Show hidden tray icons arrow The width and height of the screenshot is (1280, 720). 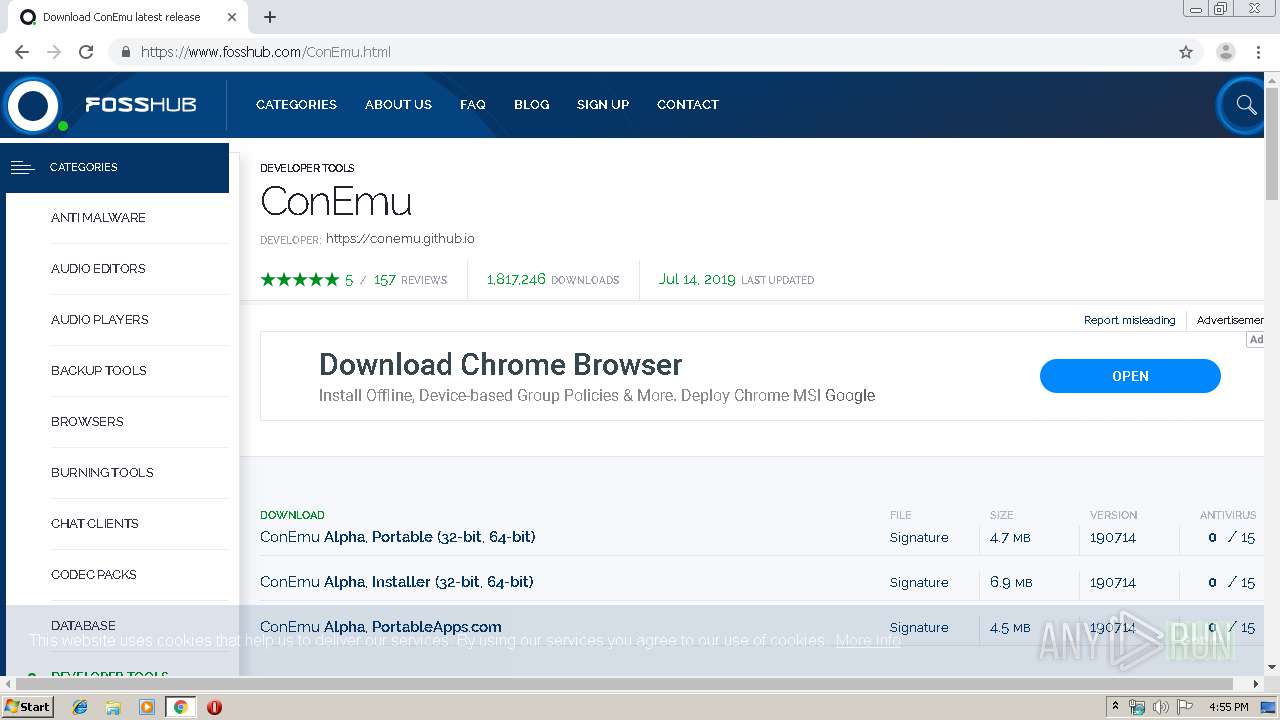click(1115, 707)
